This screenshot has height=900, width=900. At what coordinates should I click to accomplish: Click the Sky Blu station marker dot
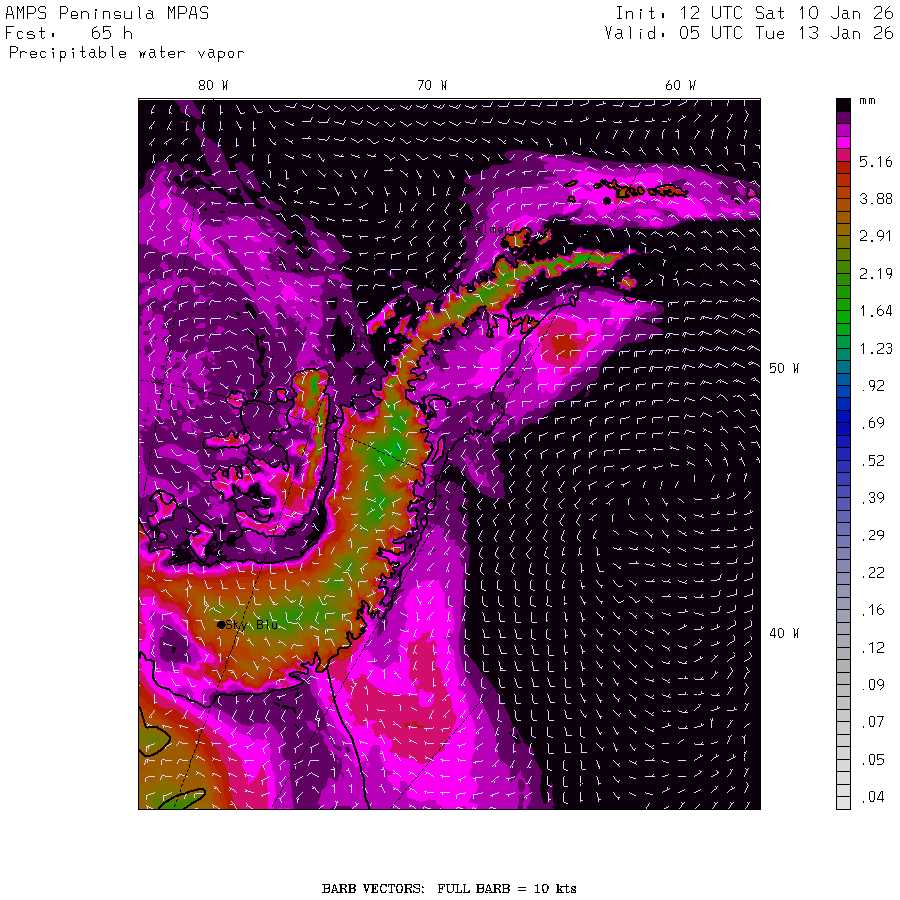click(221, 624)
